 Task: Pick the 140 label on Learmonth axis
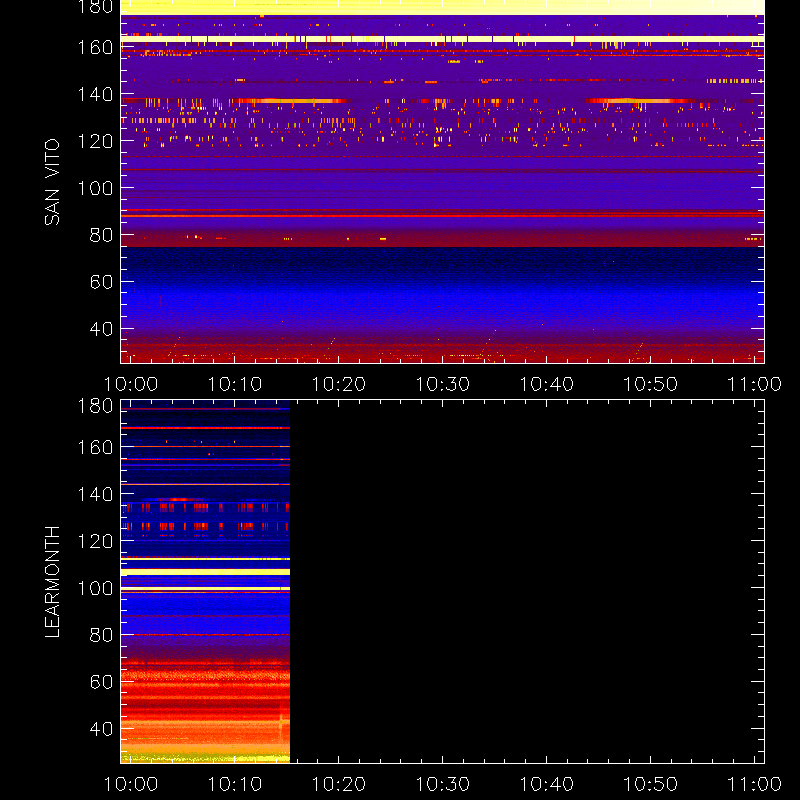95,494
